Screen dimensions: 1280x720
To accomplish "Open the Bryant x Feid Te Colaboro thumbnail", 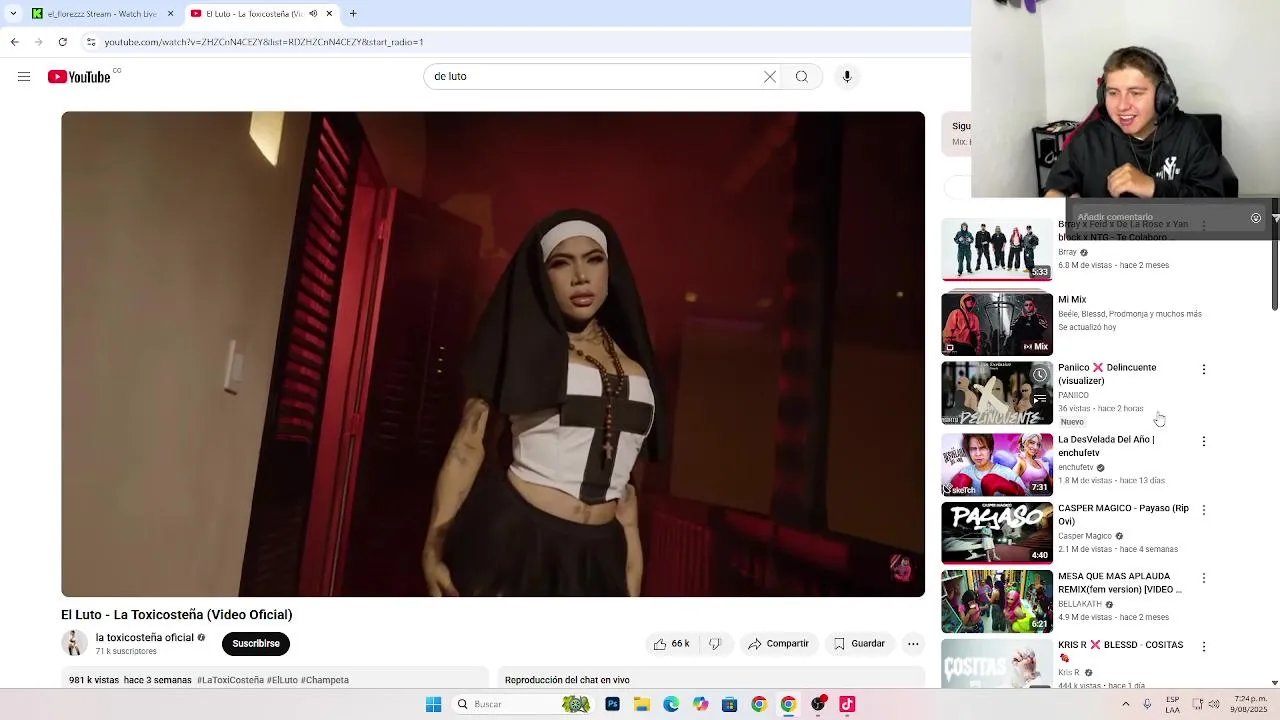I will click(997, 250).
